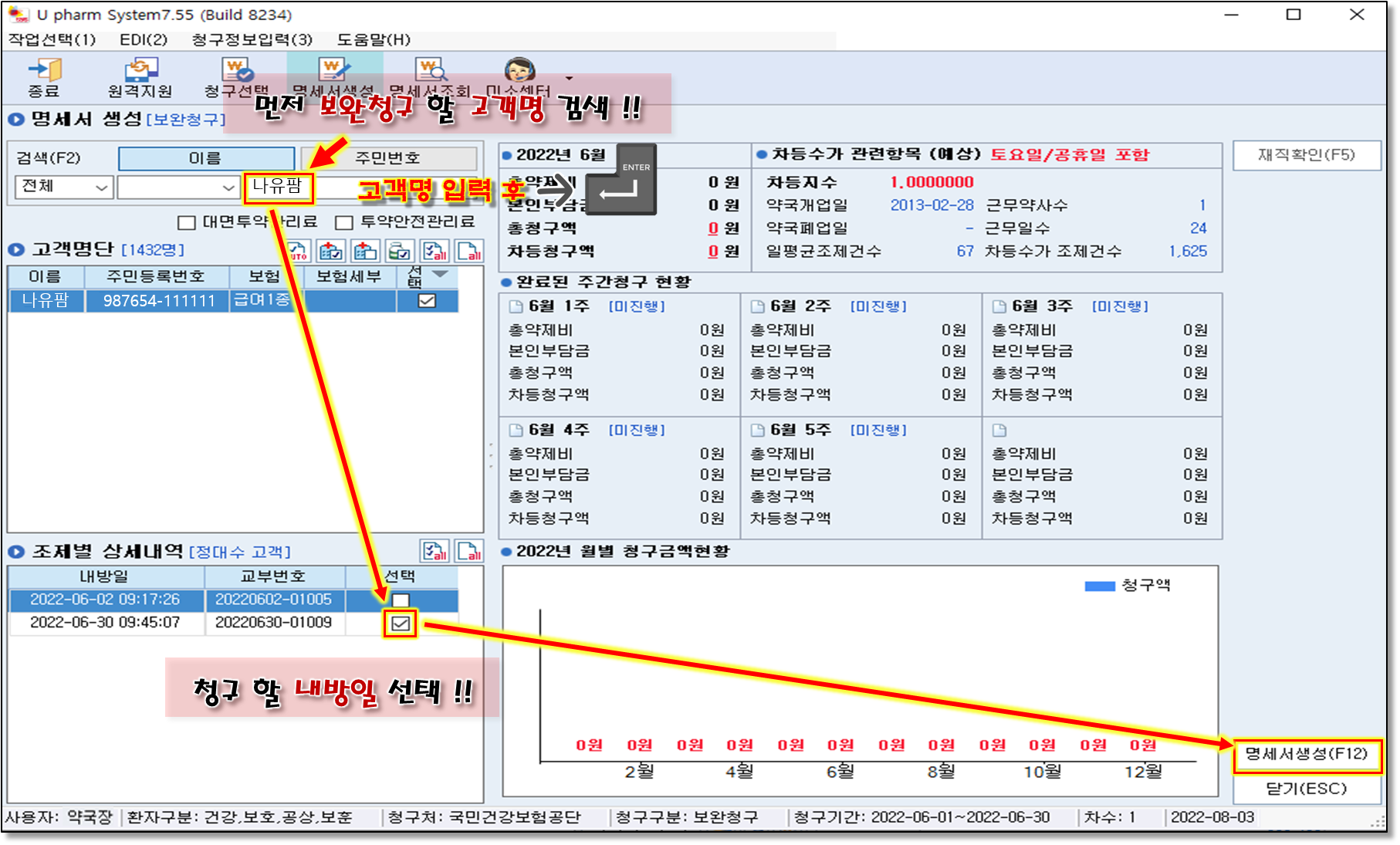Click the 청구액 blue legend swatch
The image size is (1400, 845).
[x=1099, y=586]
